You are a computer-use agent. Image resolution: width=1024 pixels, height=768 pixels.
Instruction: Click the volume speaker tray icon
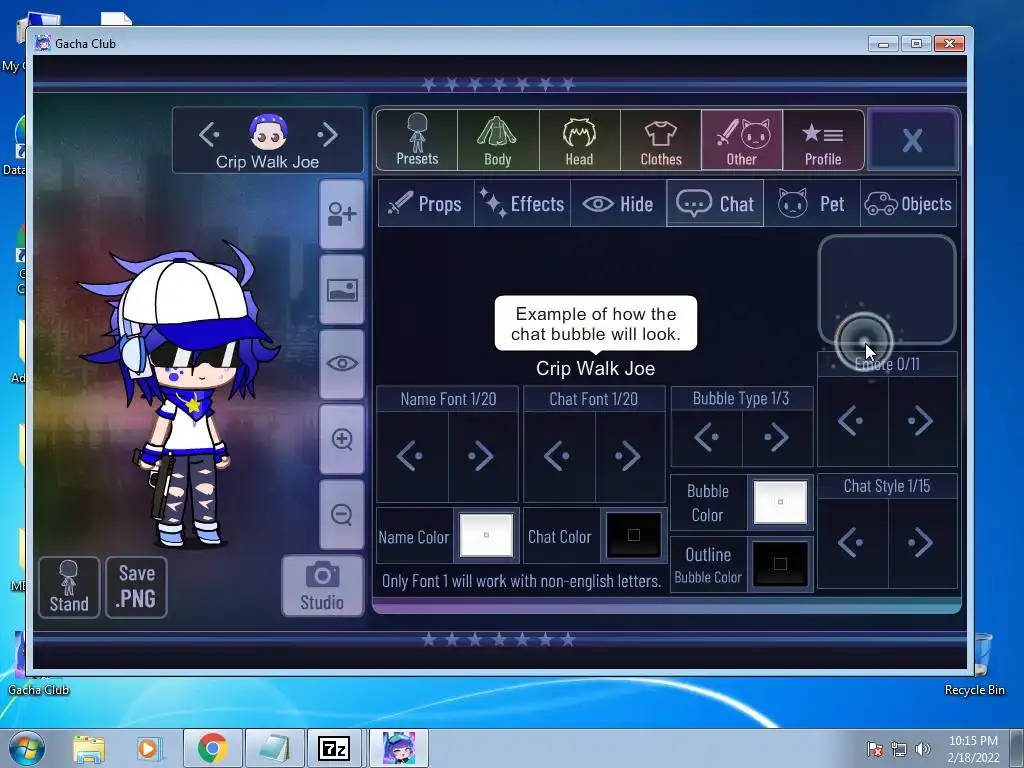pyautogui.click(x=922, y=748)
